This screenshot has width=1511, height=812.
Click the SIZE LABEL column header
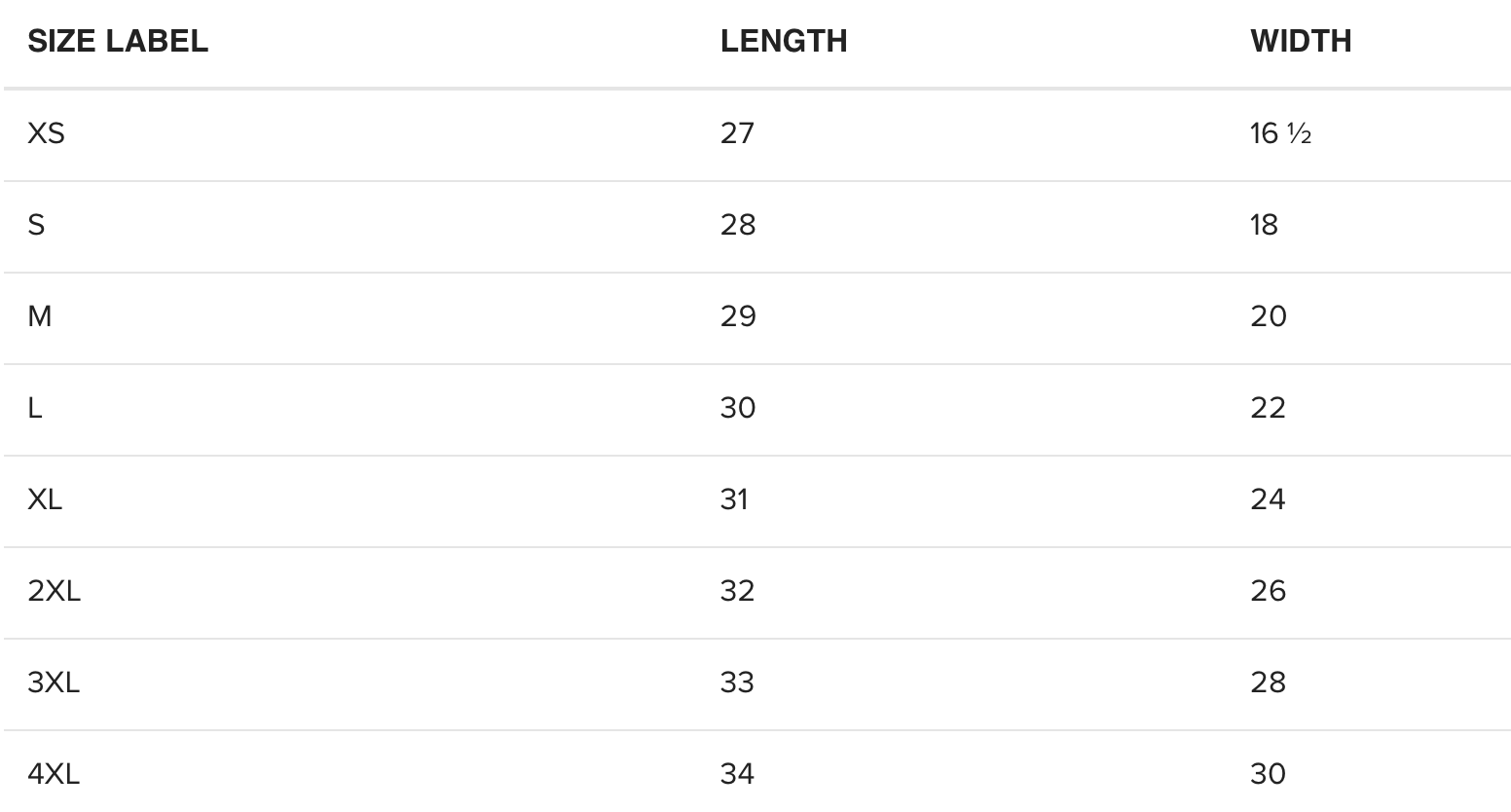(118, 41)
